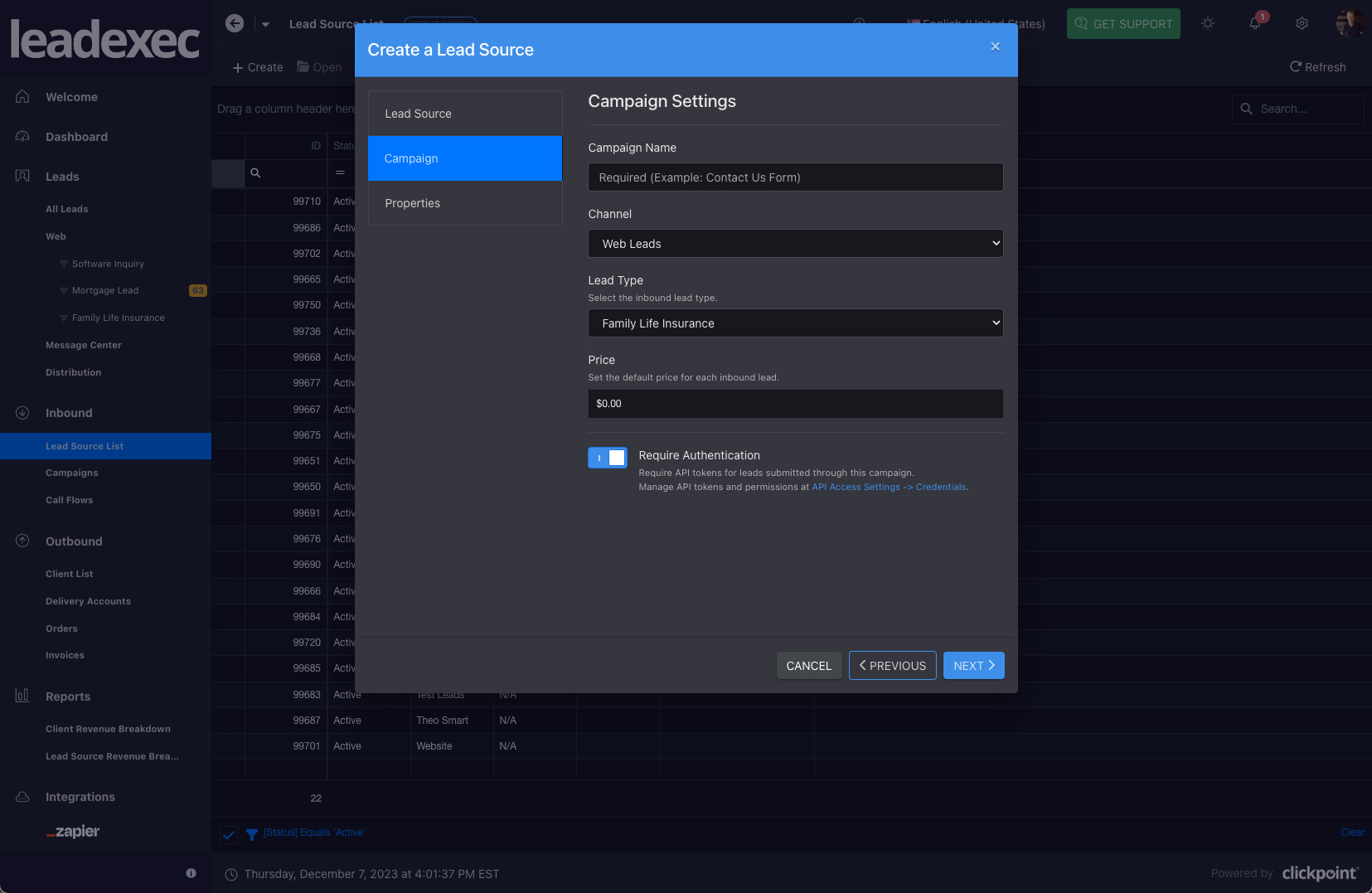Viewport: 1372px width, 893px height.
Task: Click the notification bell icon
Action: [x=1255, y=24]
